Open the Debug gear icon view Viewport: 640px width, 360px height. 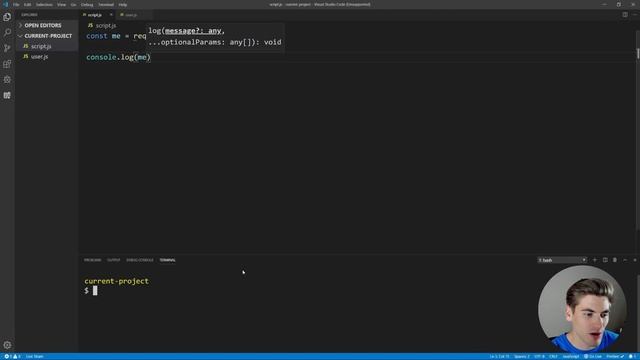[x=7, y=80]
